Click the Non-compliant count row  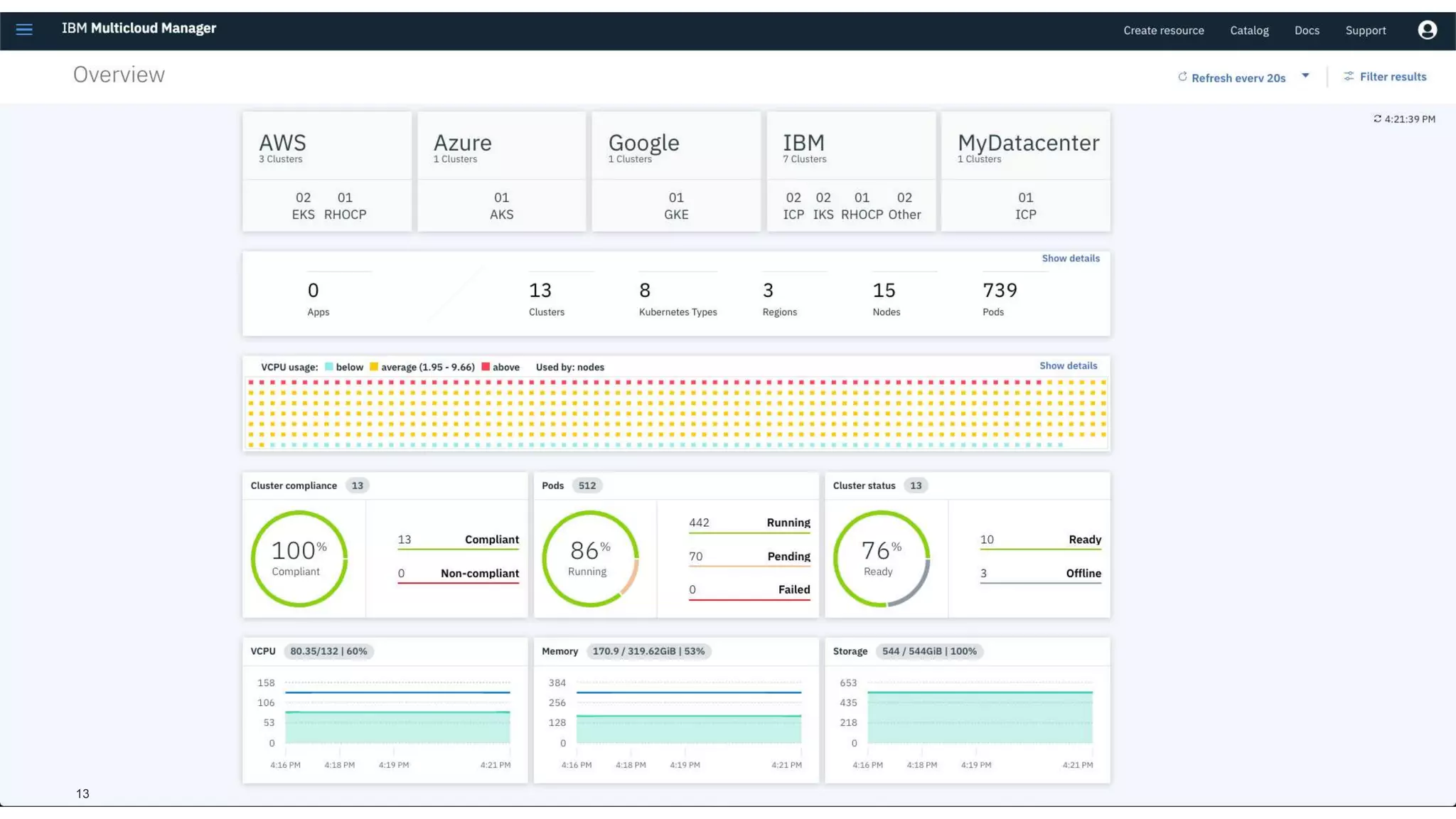[458, 574]
